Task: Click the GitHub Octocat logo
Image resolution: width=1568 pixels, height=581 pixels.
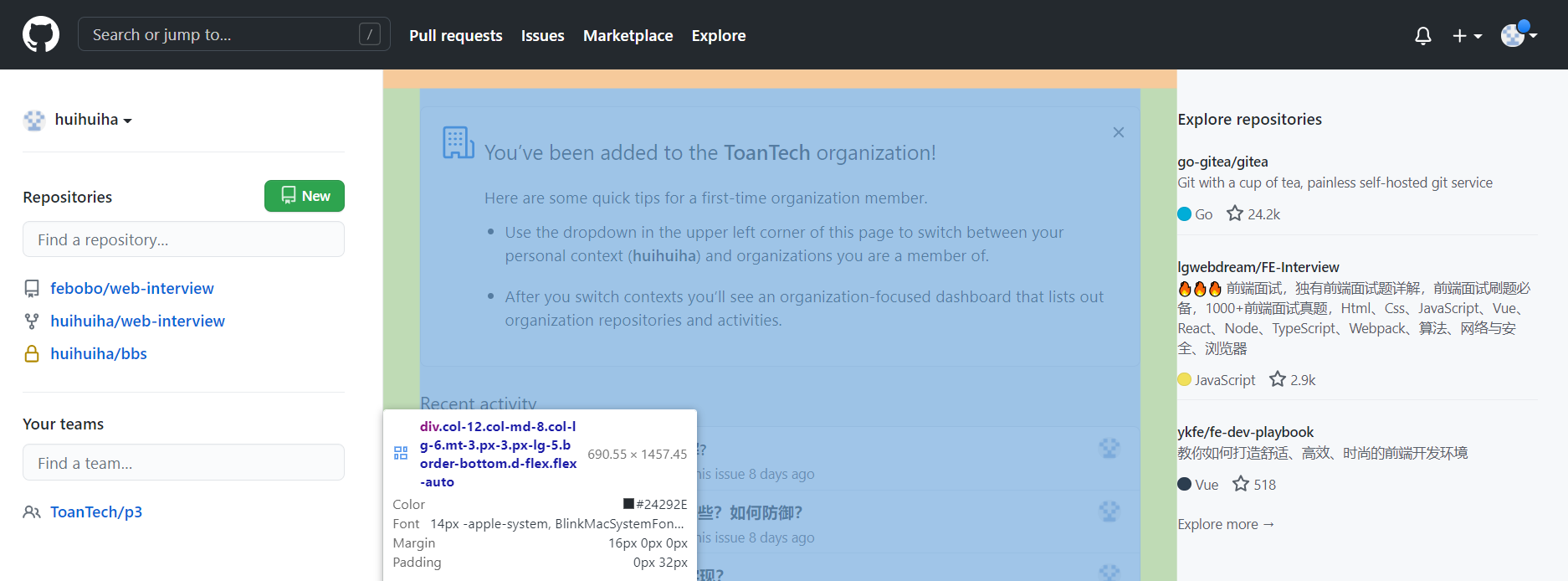Action: click(x=41, y=34)
